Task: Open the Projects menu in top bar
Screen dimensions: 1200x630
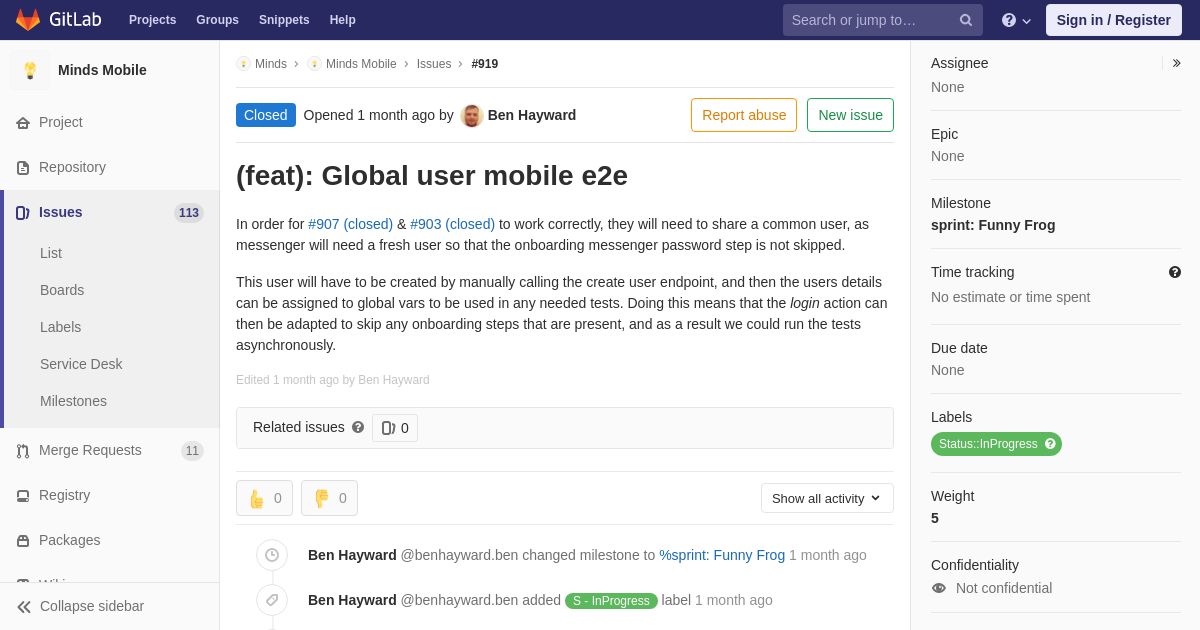Action: (x=152, y=20)
